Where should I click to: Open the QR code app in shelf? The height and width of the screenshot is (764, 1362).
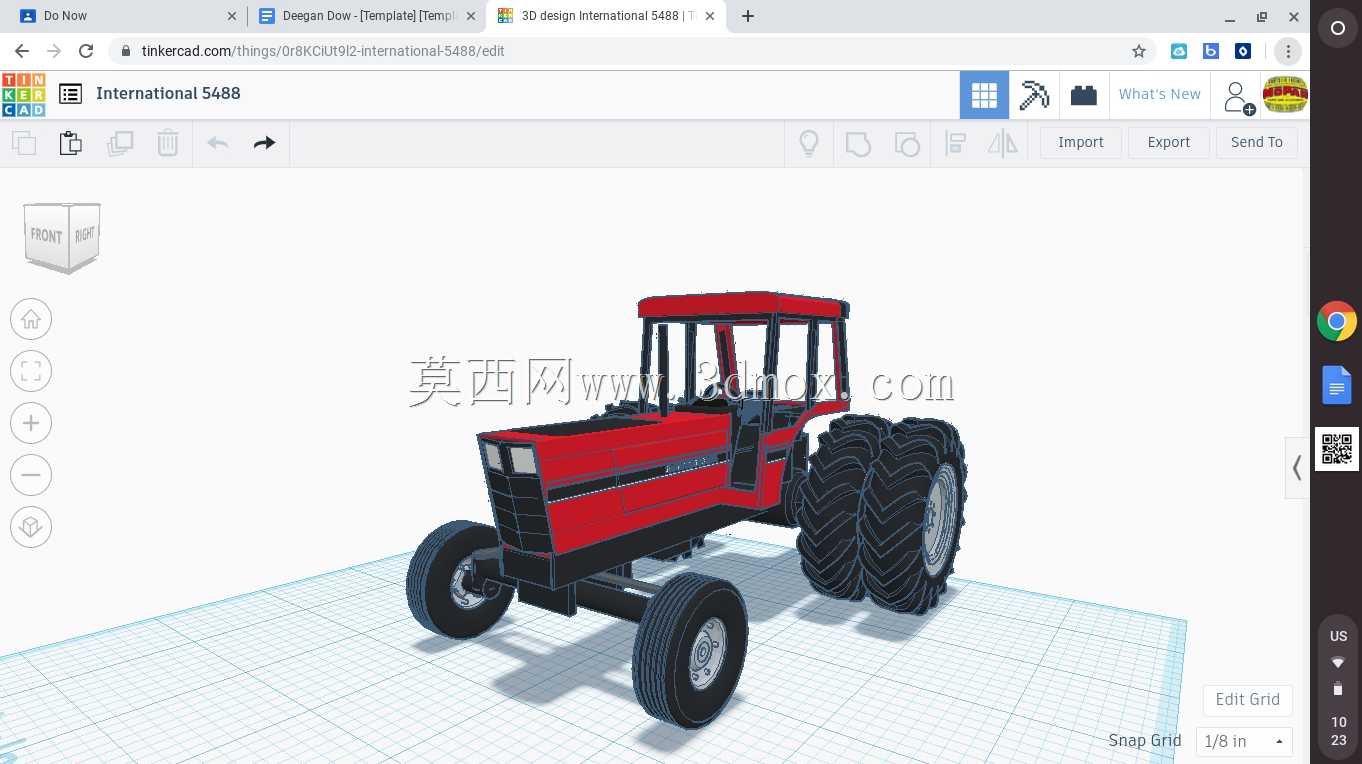click(x=1337, y=449)
